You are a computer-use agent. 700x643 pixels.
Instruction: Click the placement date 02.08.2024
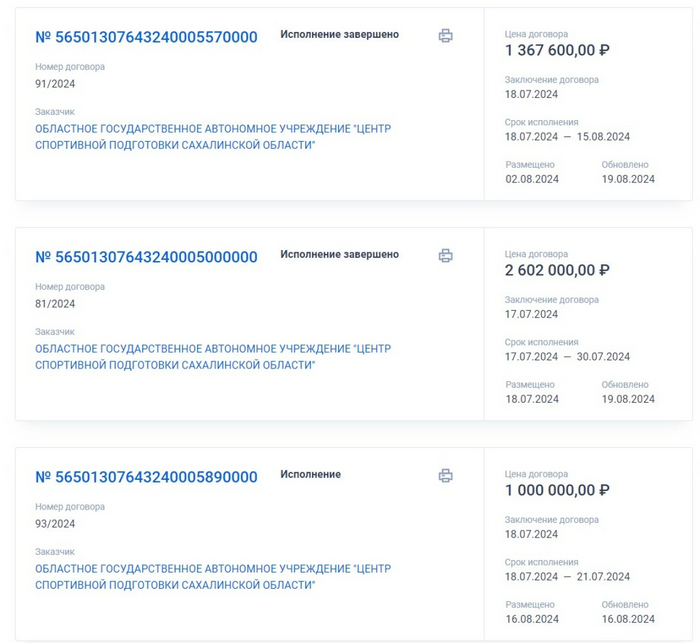pos(532,180)
